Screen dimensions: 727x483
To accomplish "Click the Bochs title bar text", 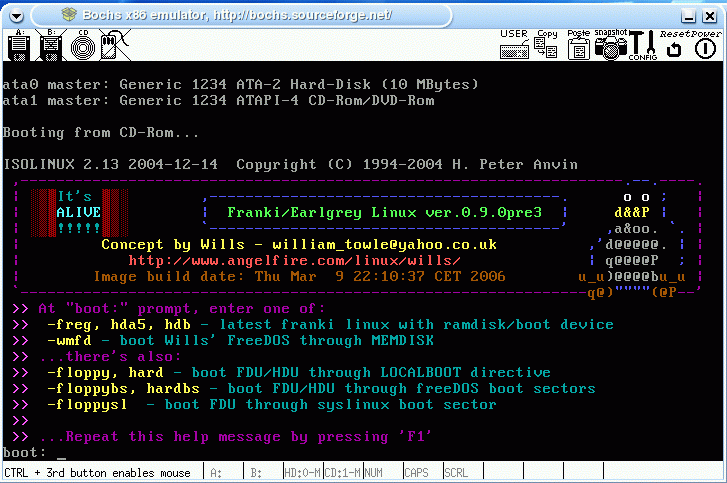I will pyautogui.click(x=237, y=15).
